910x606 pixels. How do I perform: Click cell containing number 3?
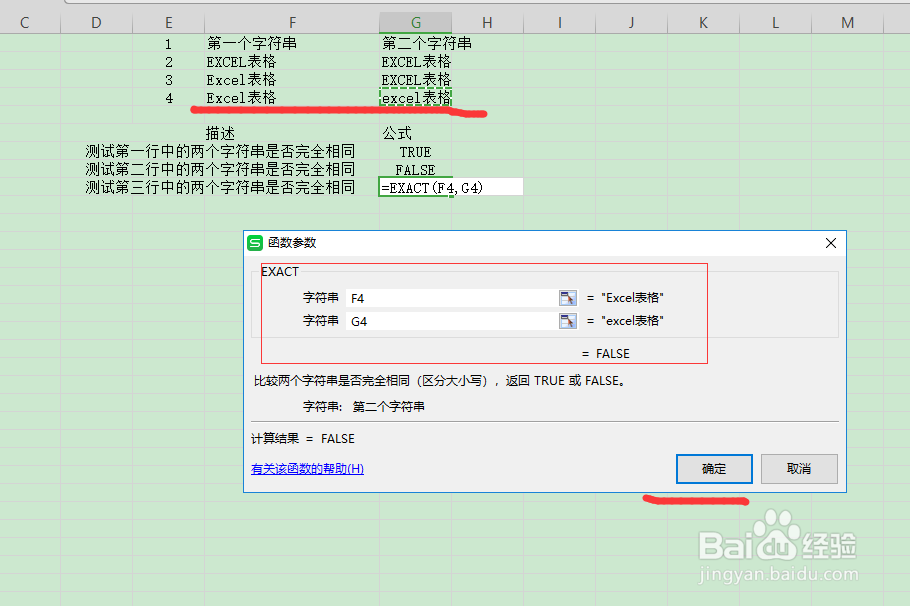[x=168, y=80]
